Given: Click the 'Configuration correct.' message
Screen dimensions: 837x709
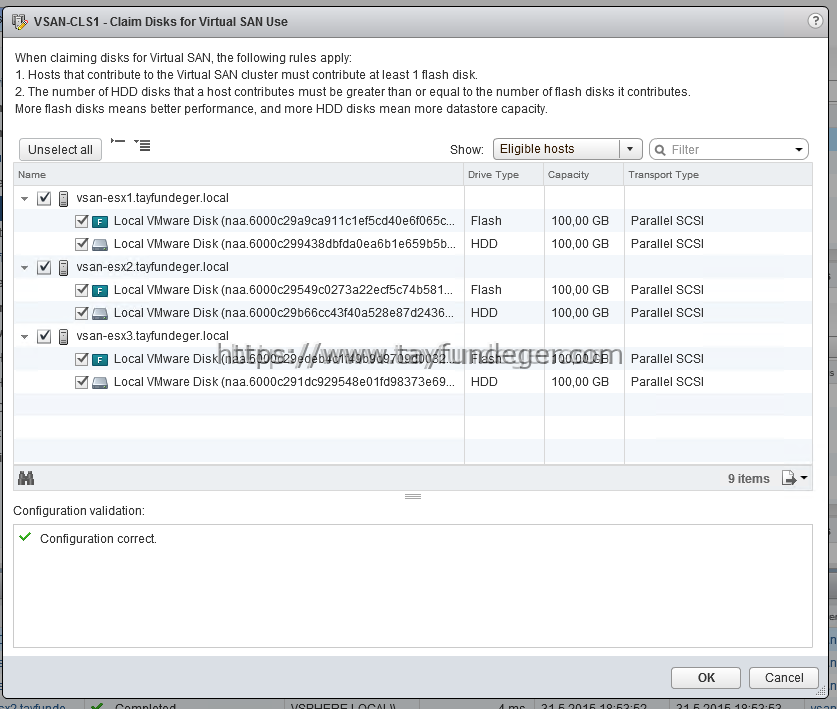Looking at the screenshot, I should (98, 539).
